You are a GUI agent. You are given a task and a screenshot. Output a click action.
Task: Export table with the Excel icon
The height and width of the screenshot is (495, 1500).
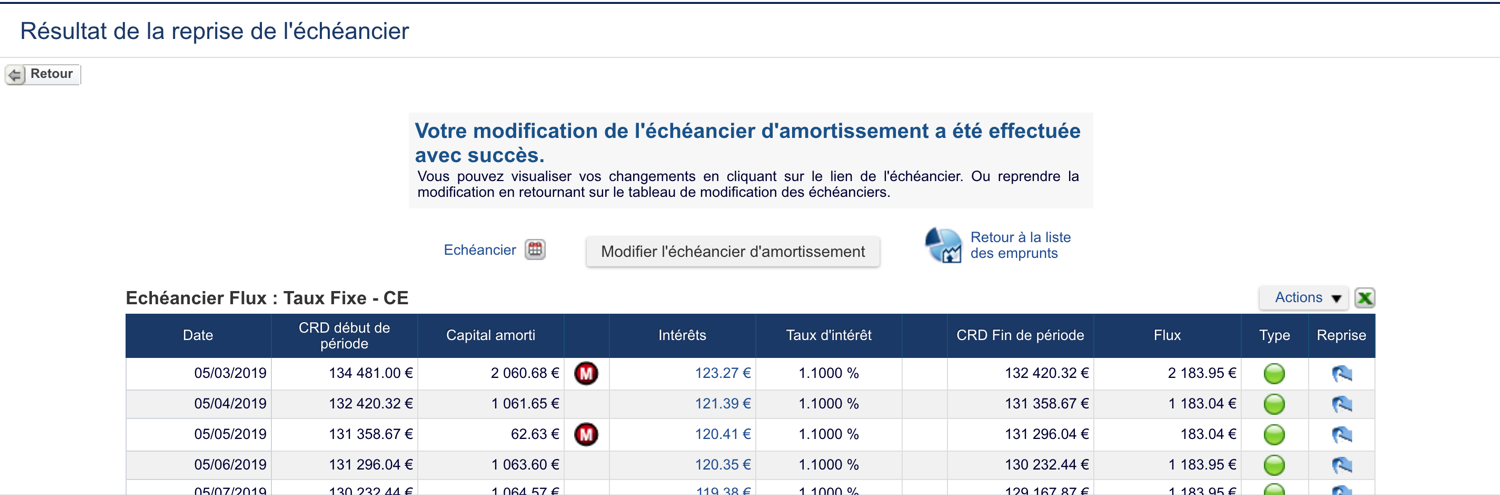point(1364,298)
